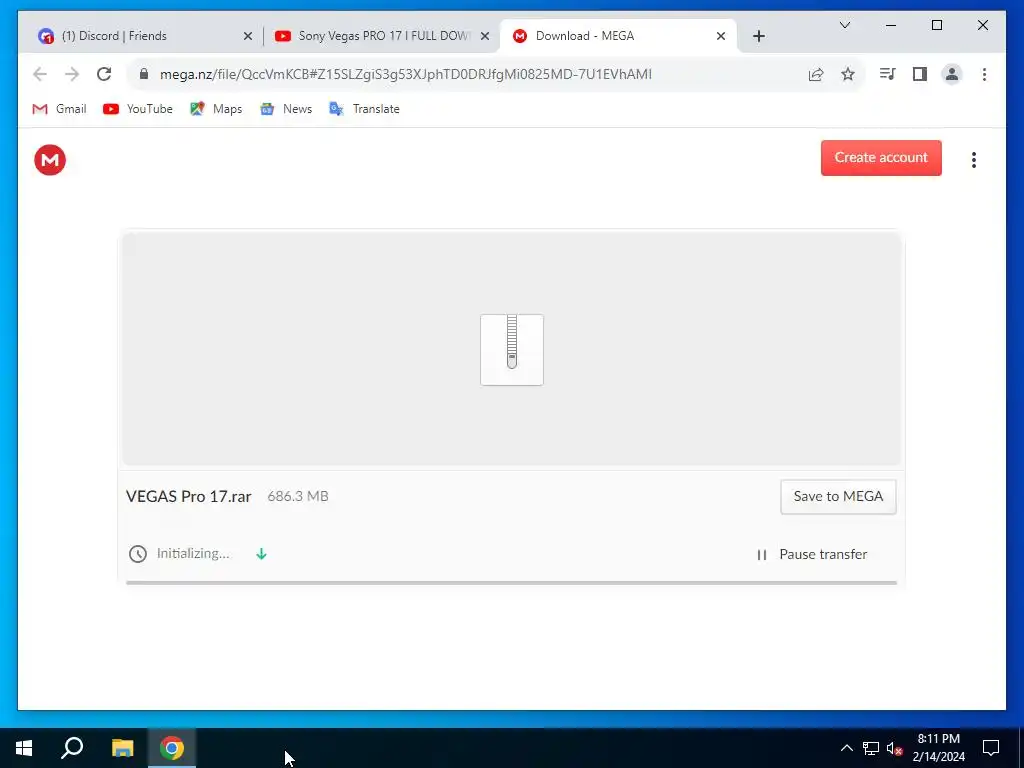Open muted volume tray icon

[x=894, y=748]
